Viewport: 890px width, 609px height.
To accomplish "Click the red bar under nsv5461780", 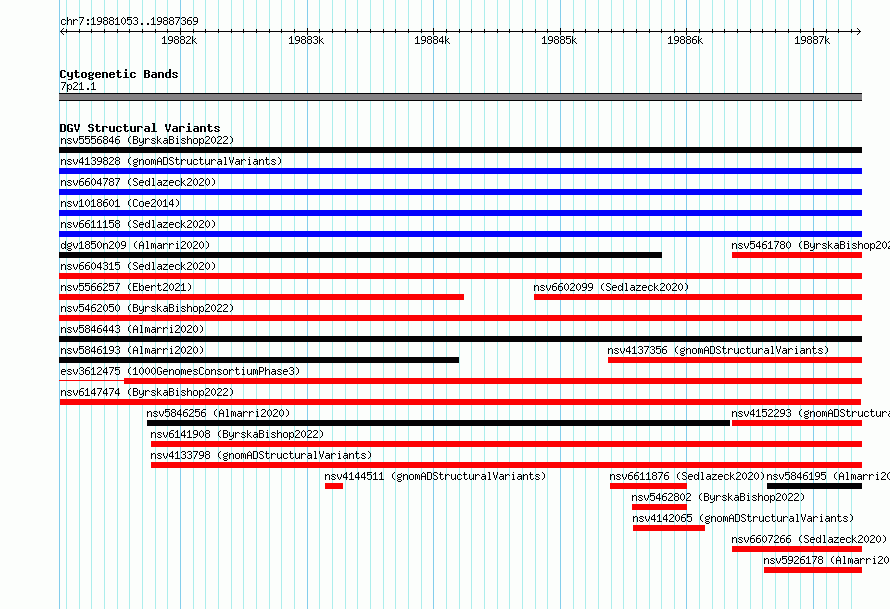I will 797,255.
